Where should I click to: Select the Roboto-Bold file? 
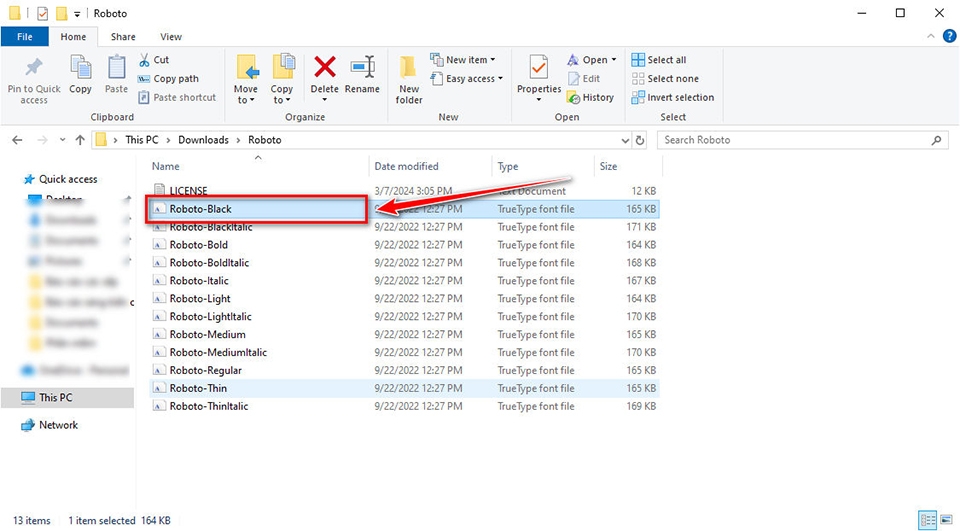point(404,244)
